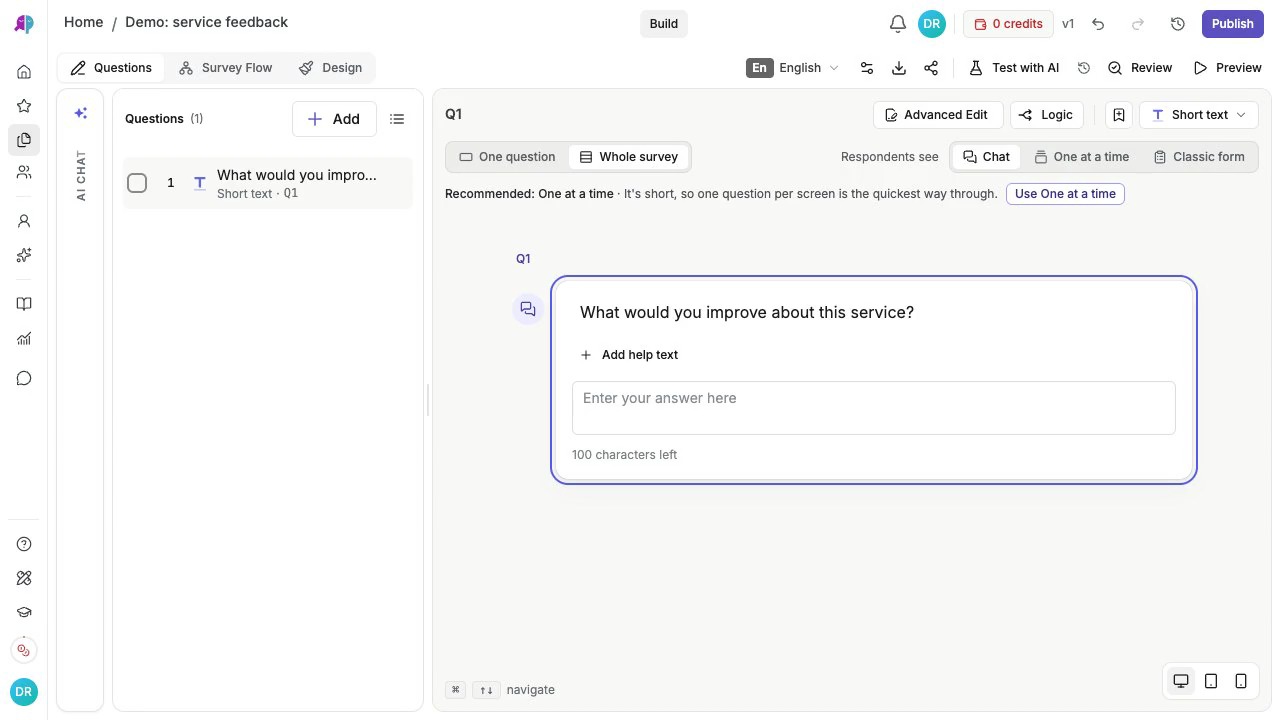
Task: Open the notifications bell
Action: [897, 24]
